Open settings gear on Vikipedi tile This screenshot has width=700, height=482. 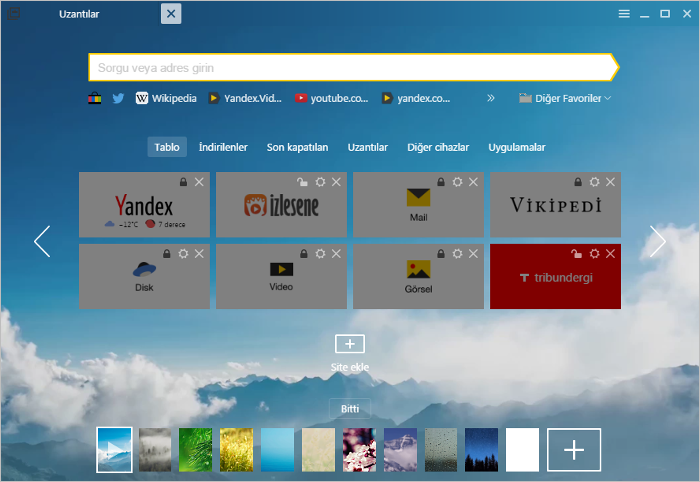pos(594,182)
